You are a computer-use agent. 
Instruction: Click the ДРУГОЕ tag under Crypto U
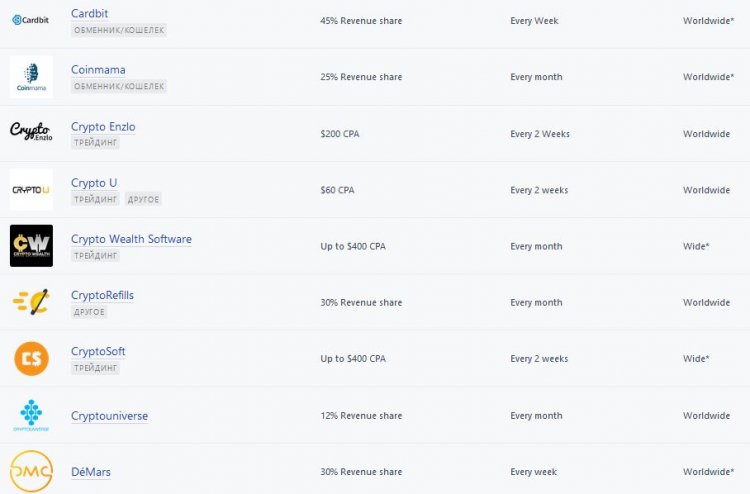pos(143,199)
